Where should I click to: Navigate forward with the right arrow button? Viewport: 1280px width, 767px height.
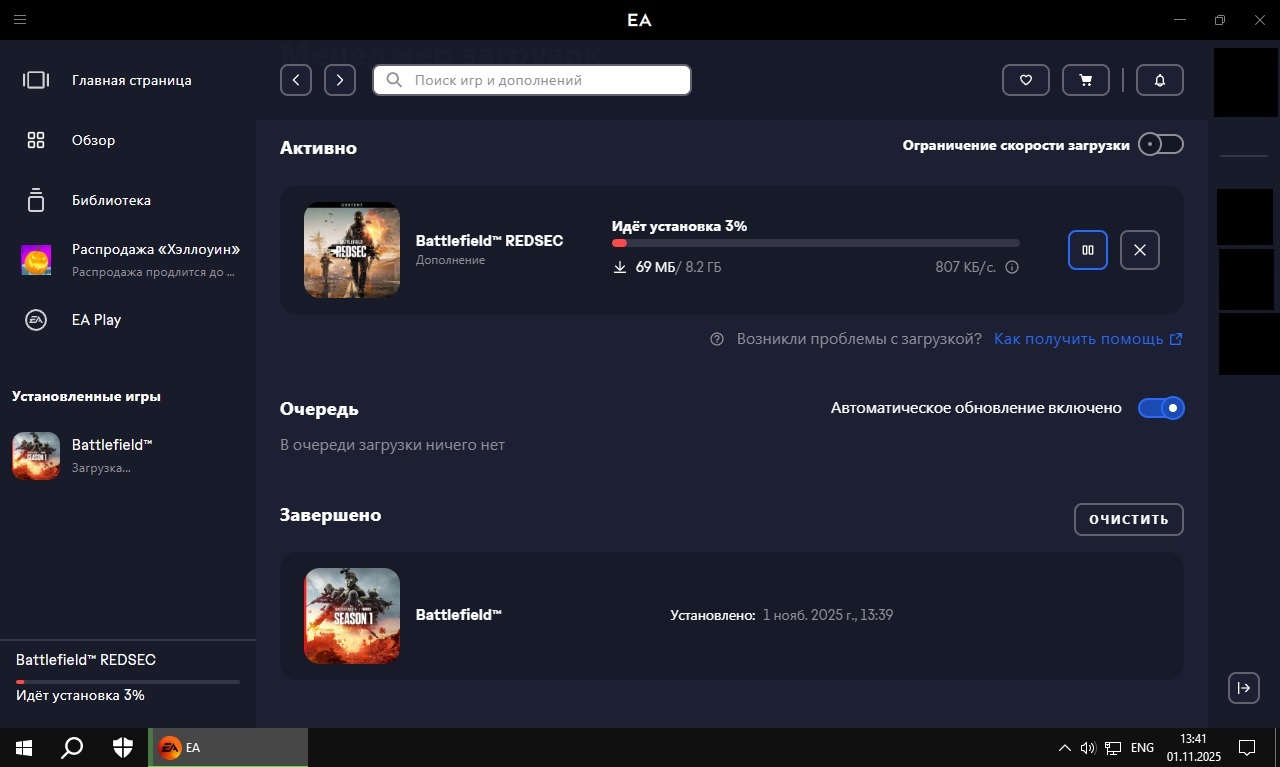click(340, 80)
